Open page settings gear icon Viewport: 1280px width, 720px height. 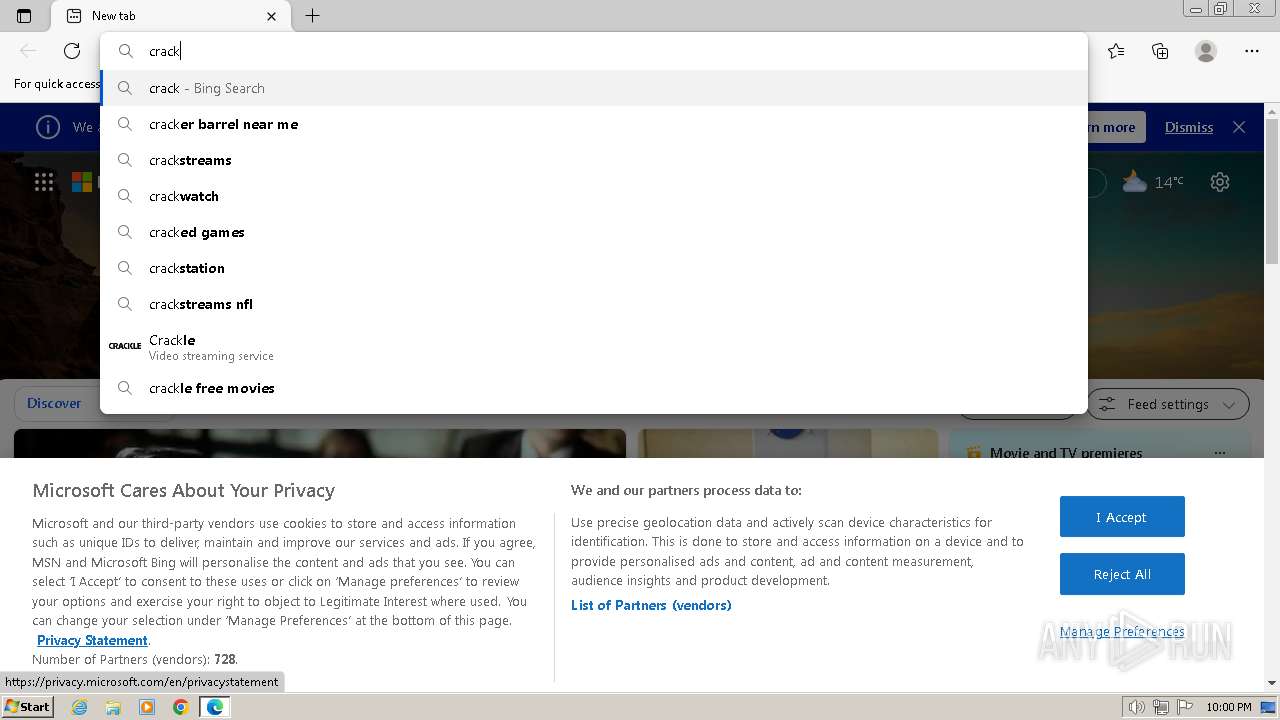(1220, 182)
